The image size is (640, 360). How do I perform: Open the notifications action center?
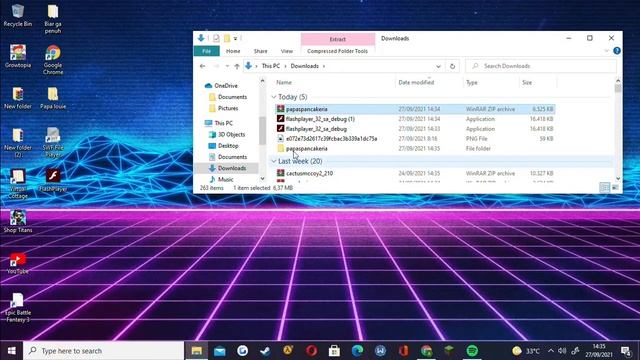click(626, 351)
